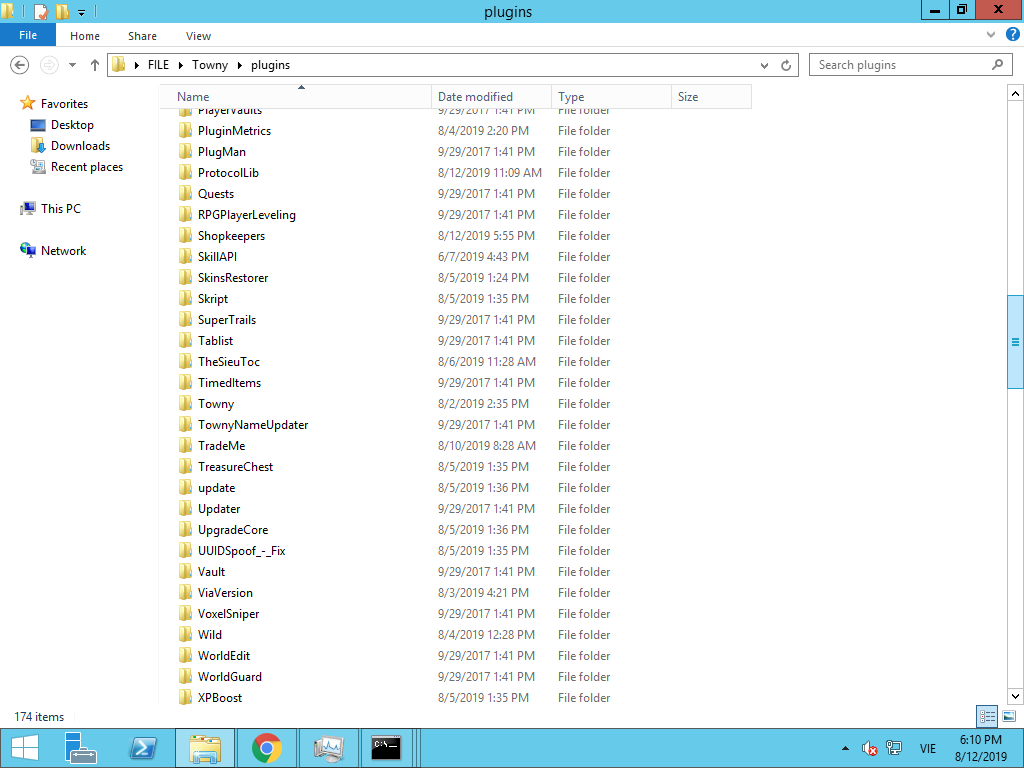Select the Quests folder name
The width and height of the screenshot is (1024, 768).
click(216, 194)
